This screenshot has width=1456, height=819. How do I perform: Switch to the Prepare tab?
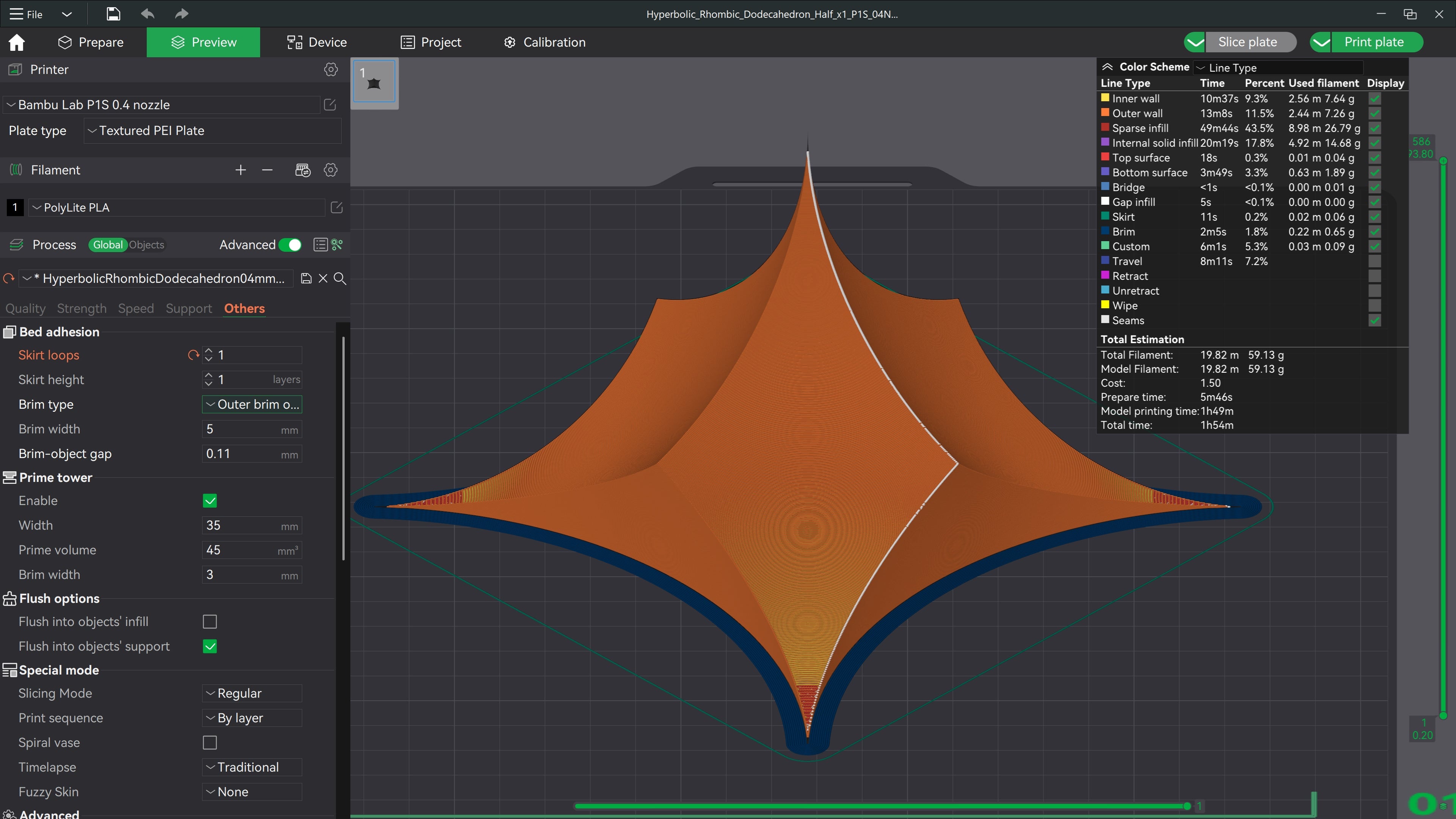point(91,42)
